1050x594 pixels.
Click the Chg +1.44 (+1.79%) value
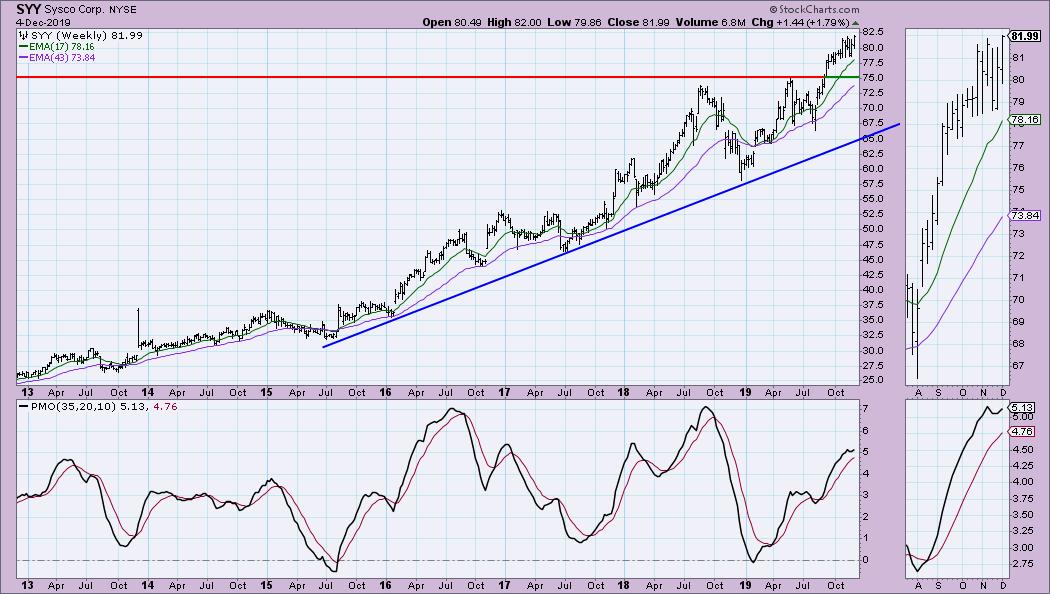click(800, 22)
